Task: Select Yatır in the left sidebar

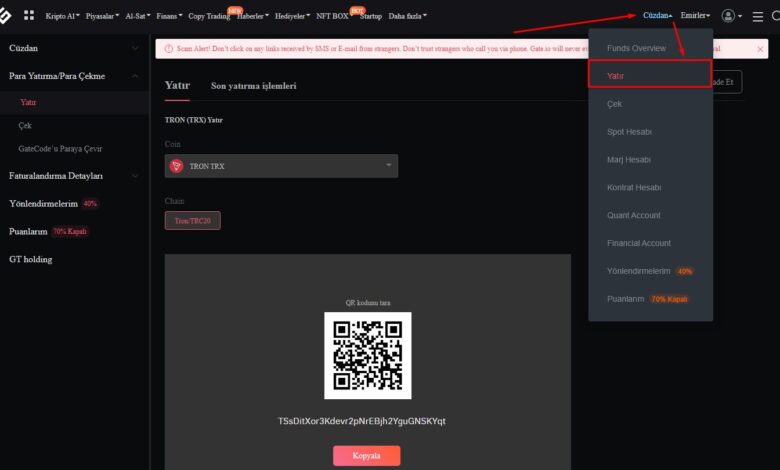Action: point(75,102)
